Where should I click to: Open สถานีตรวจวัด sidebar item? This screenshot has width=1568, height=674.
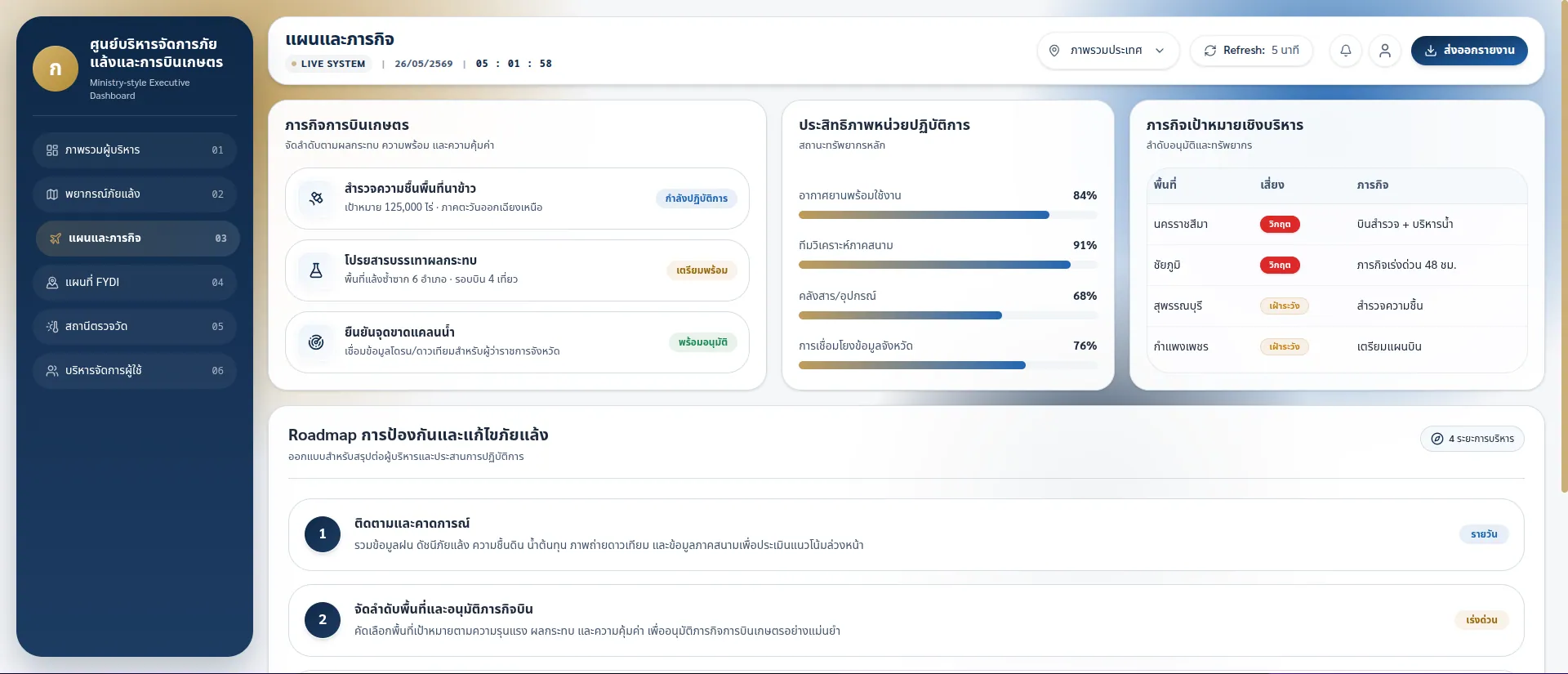[135, 327]
